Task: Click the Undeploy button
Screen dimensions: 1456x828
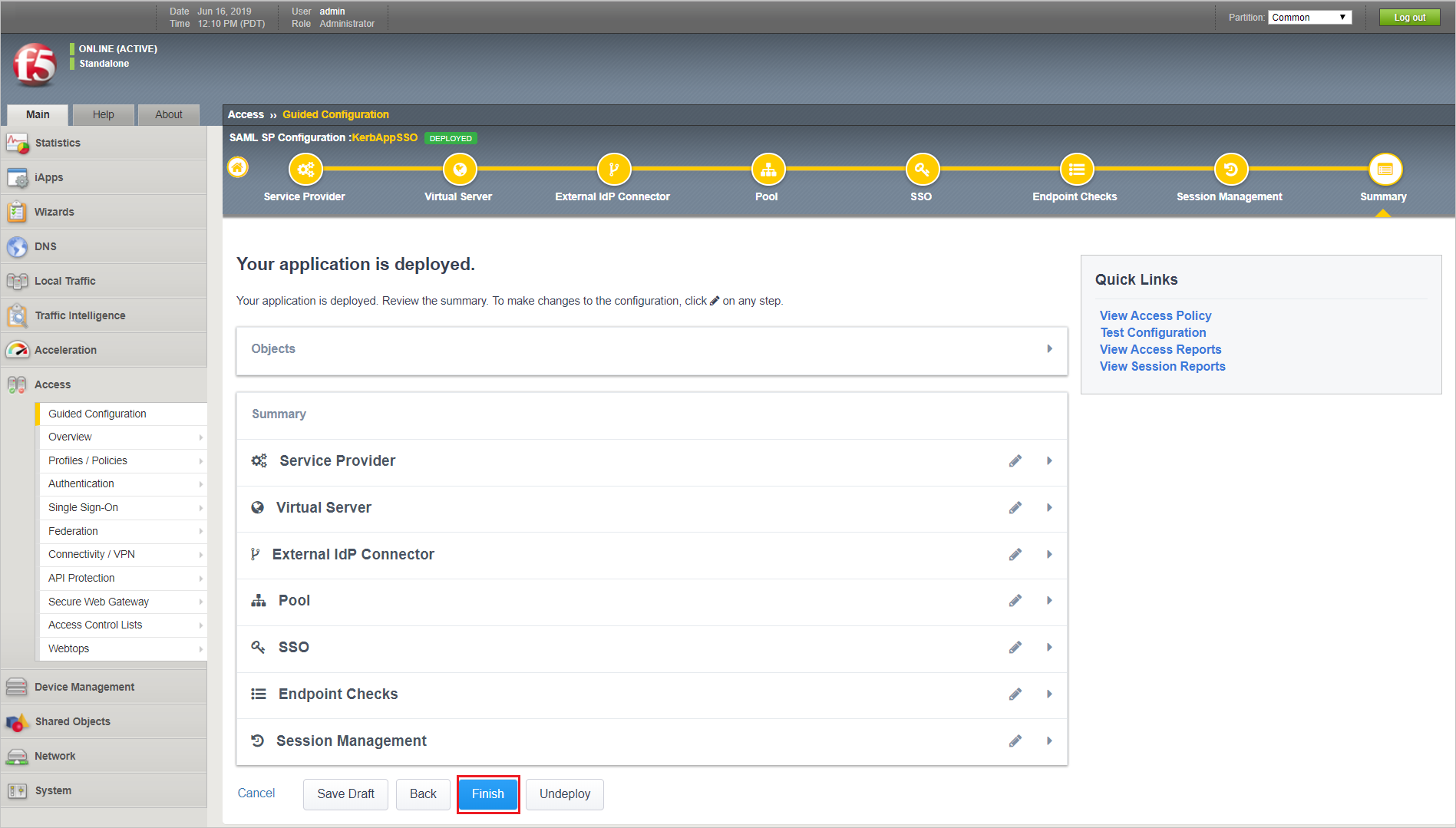Action: [x=565, y=794]
